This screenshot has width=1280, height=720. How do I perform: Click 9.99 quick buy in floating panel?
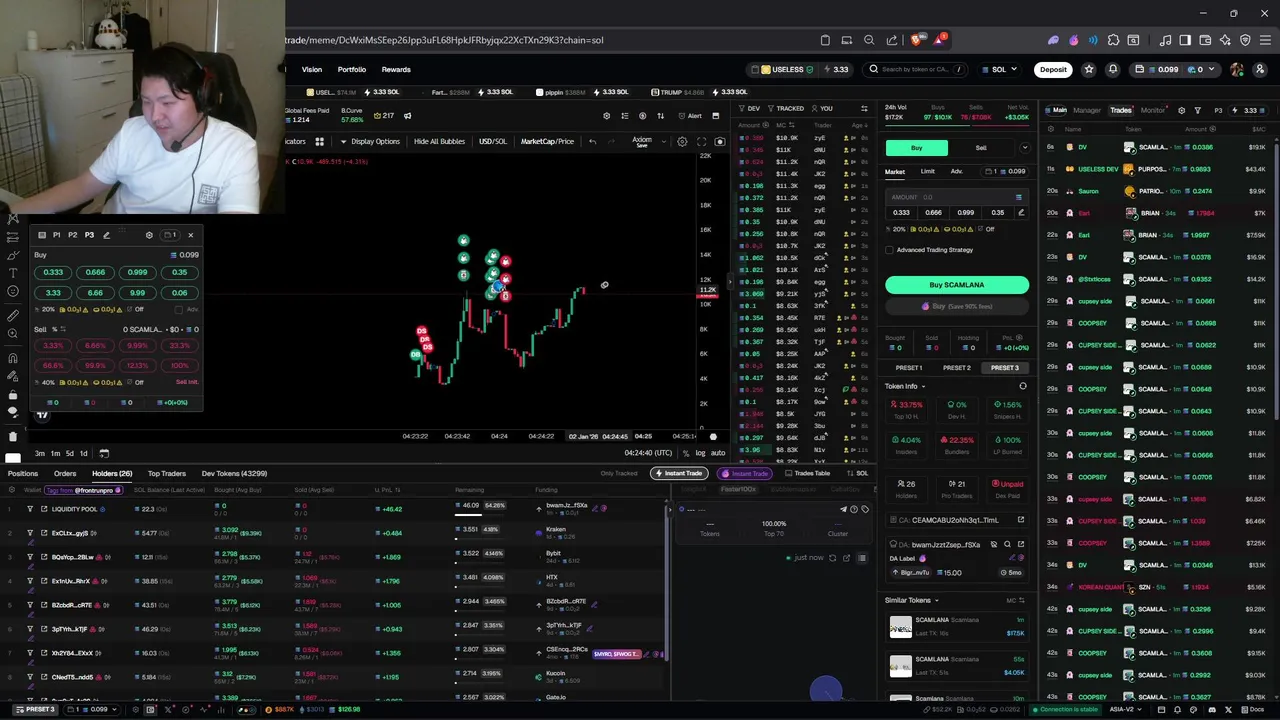pyautogui.click(x=137, y=293)
